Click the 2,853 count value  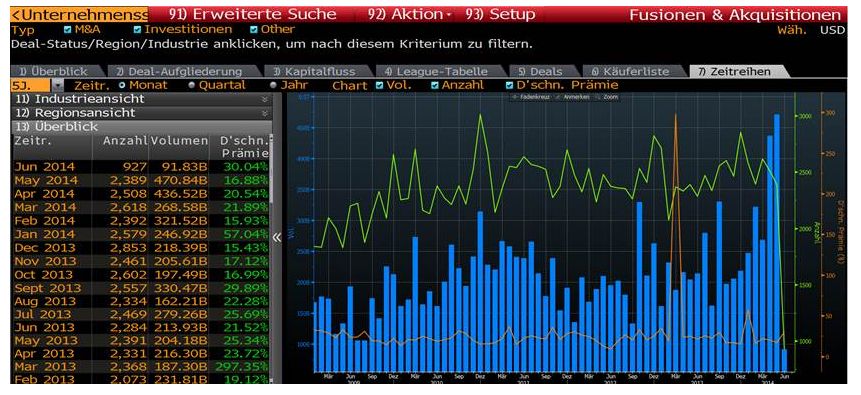pyautogui.click(x=128, y=248)
